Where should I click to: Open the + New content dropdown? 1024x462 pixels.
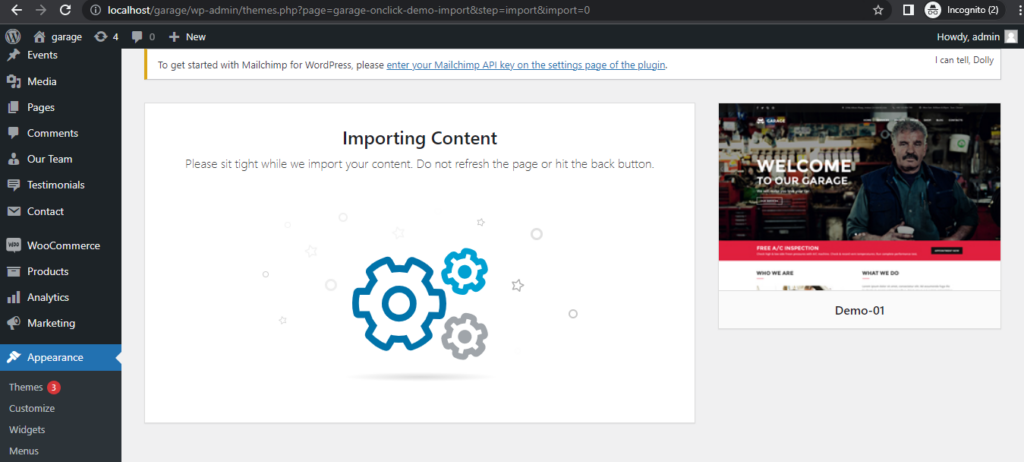[x=187, y=37]
